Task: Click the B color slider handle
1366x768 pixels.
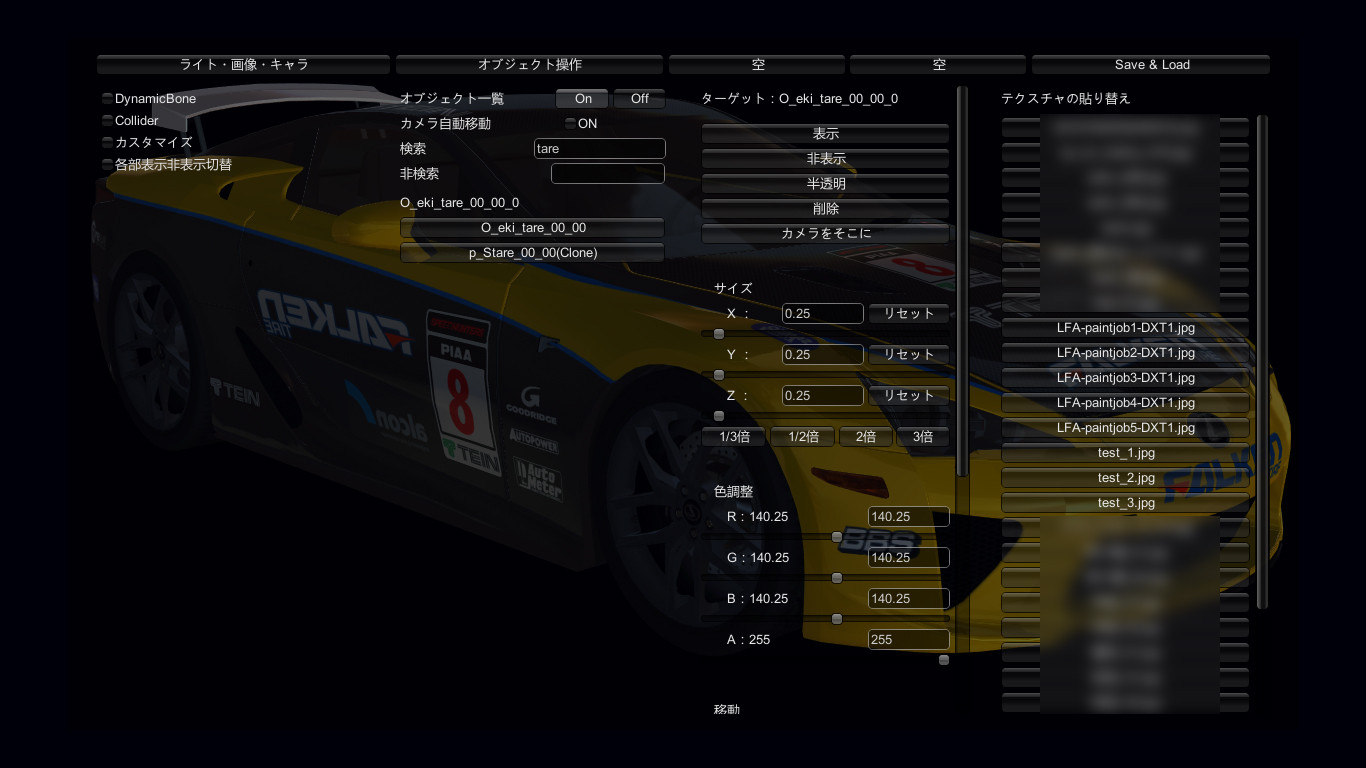Action: click(837, 619)
